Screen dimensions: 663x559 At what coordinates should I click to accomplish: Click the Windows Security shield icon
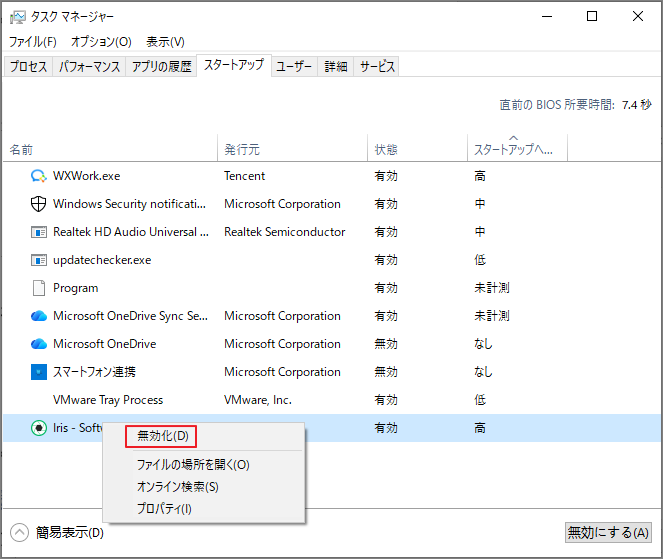tap(38, 204)
